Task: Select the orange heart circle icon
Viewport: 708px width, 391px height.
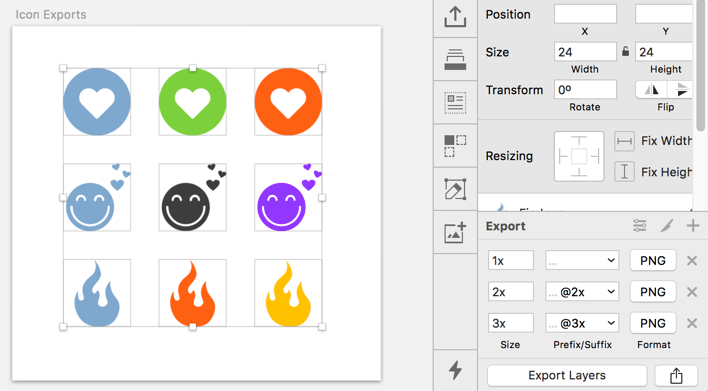Action: click(x=288, y=102)
